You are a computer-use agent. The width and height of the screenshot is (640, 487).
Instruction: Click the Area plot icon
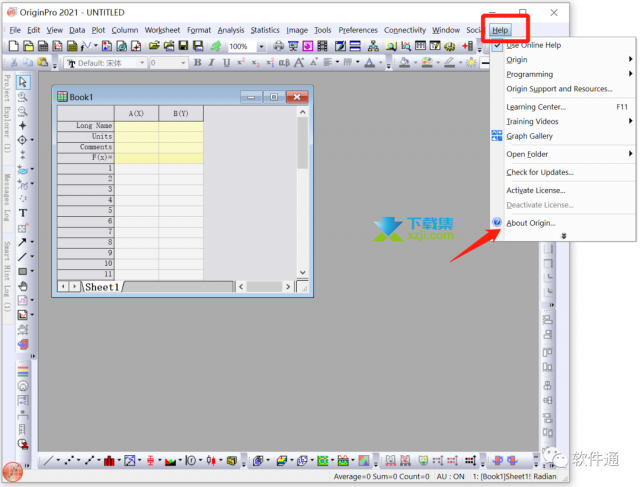pos(170,461)
